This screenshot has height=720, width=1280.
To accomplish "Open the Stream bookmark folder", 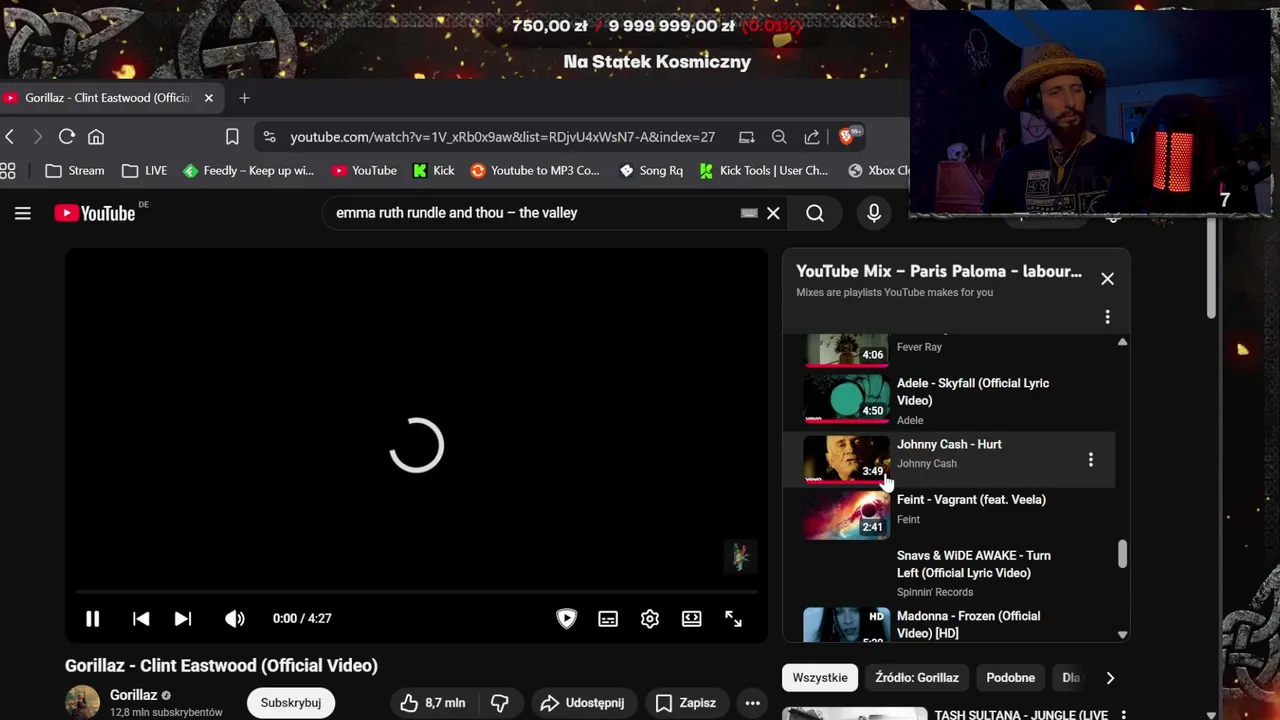I will pyautogui.click(x=75, y=171).
